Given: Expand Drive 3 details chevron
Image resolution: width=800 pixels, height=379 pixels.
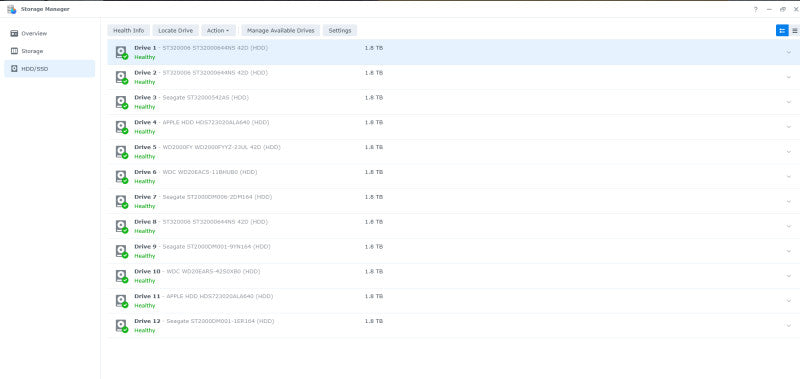Looking at the screenshot, I should point(789,102).
